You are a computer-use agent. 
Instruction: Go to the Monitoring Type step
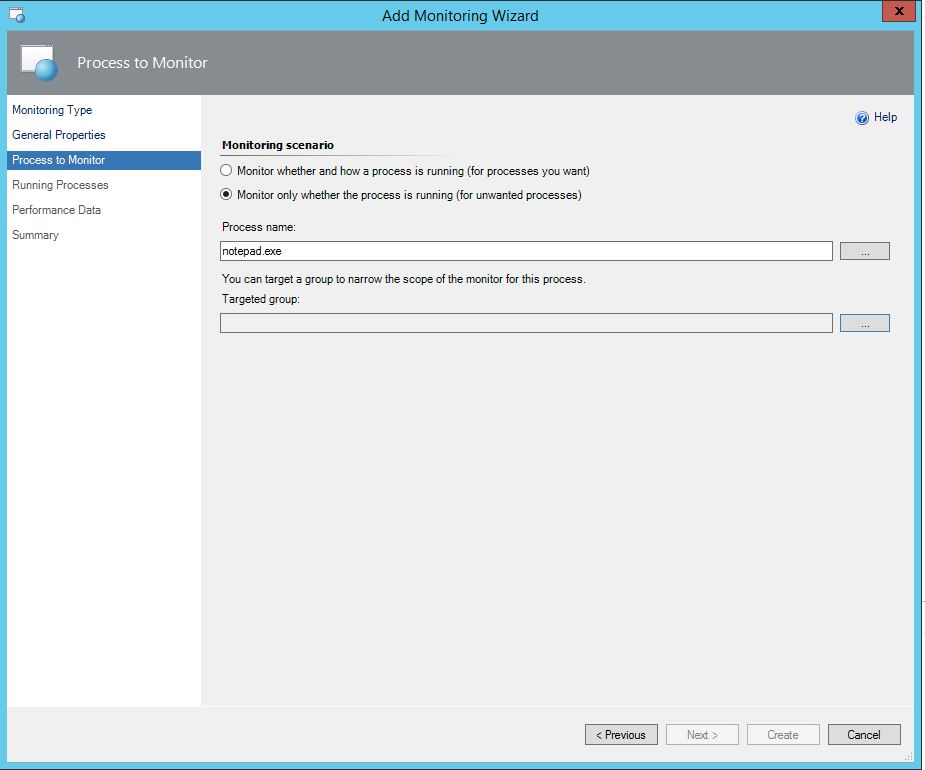pos(52,110)
